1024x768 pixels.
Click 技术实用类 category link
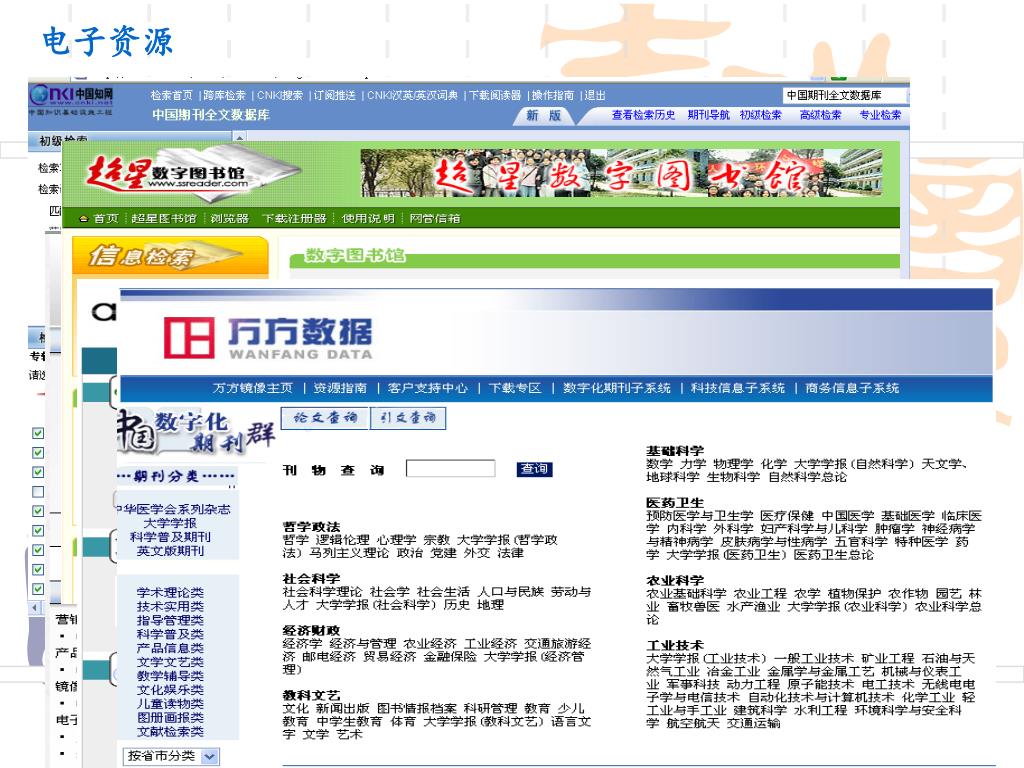tap(170, 607)
